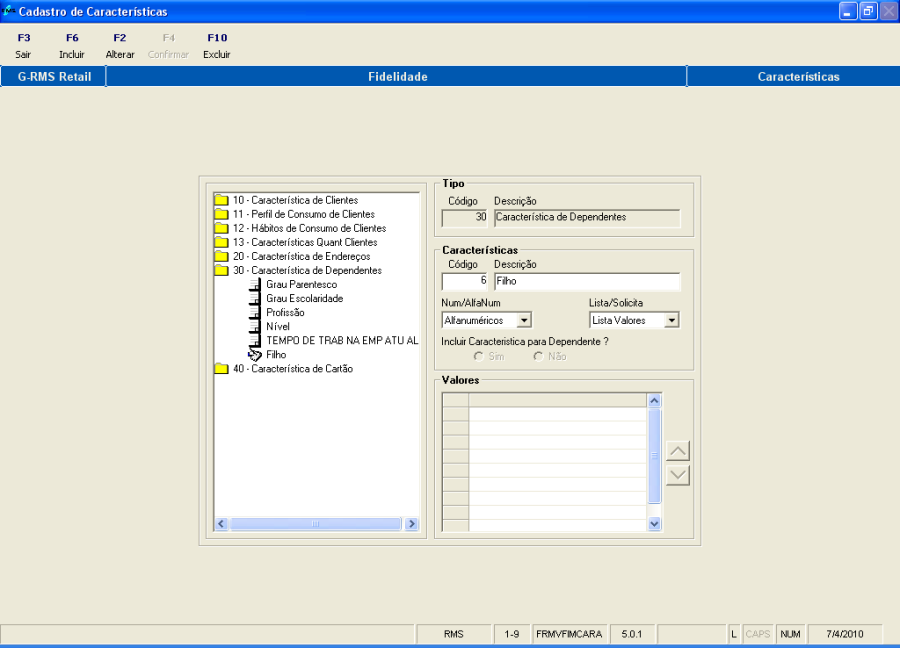The image size is (900, 648).
Task: Click the pointing hand icon beside Filho
Action: tap(255, 355)
